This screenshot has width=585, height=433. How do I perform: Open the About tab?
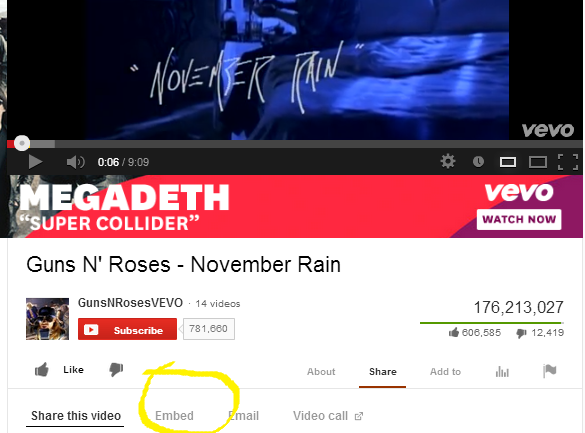[x=321, y=372]
